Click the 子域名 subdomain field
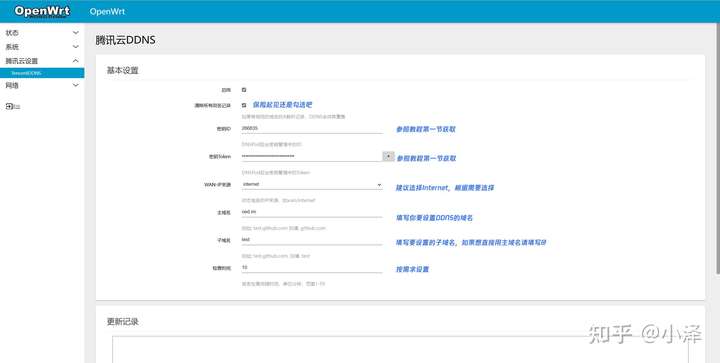This screenshot has height=363, width=720. pyautogui.click(x=312, y=240)
